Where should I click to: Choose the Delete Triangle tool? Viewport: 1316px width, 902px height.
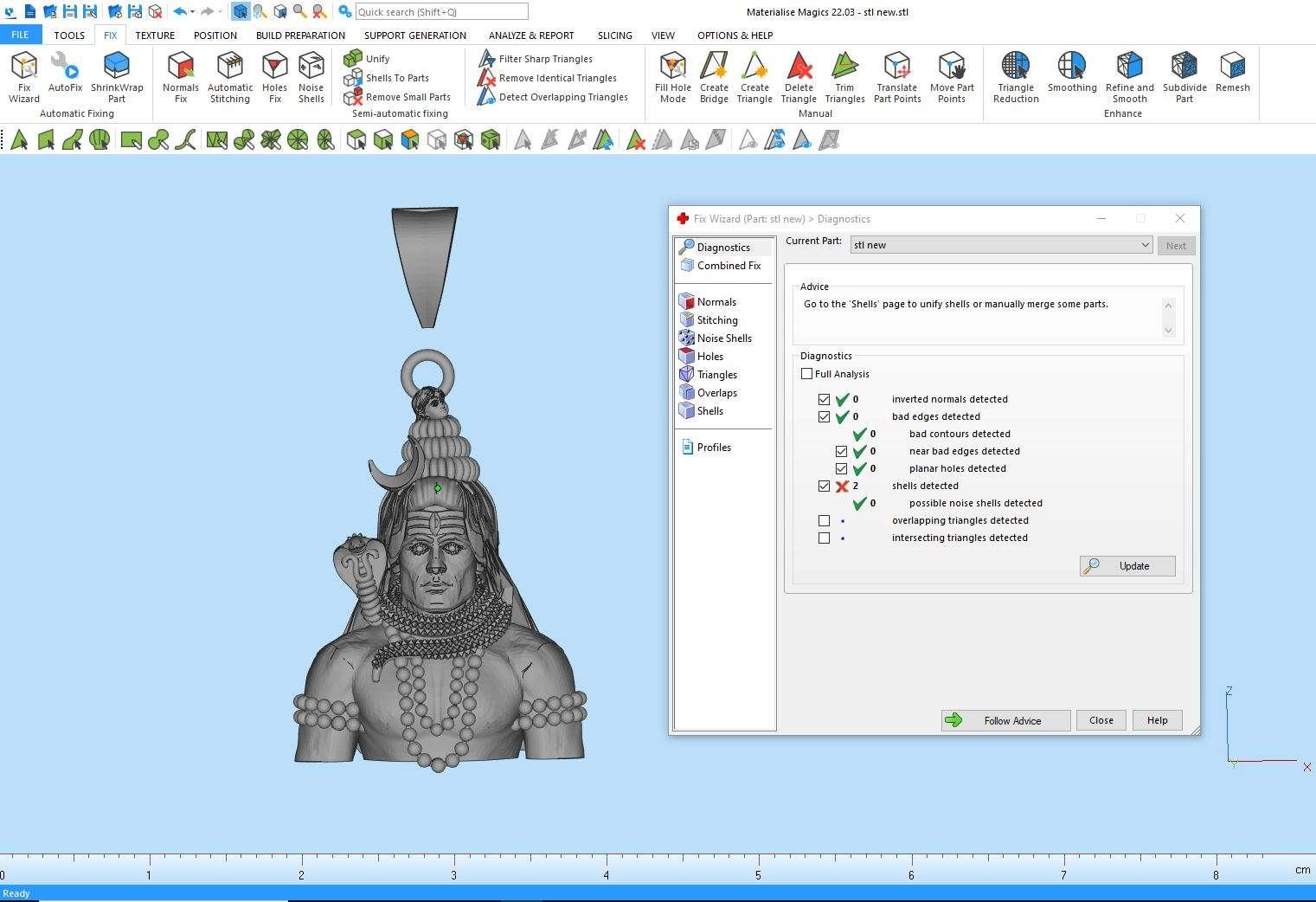tap(798, 76)
